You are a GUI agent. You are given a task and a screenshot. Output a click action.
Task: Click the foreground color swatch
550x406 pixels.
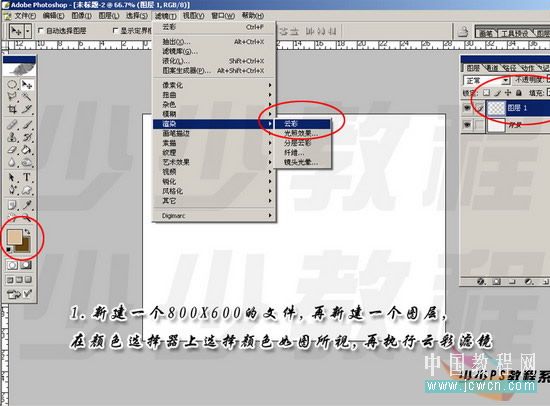point(14,237)
